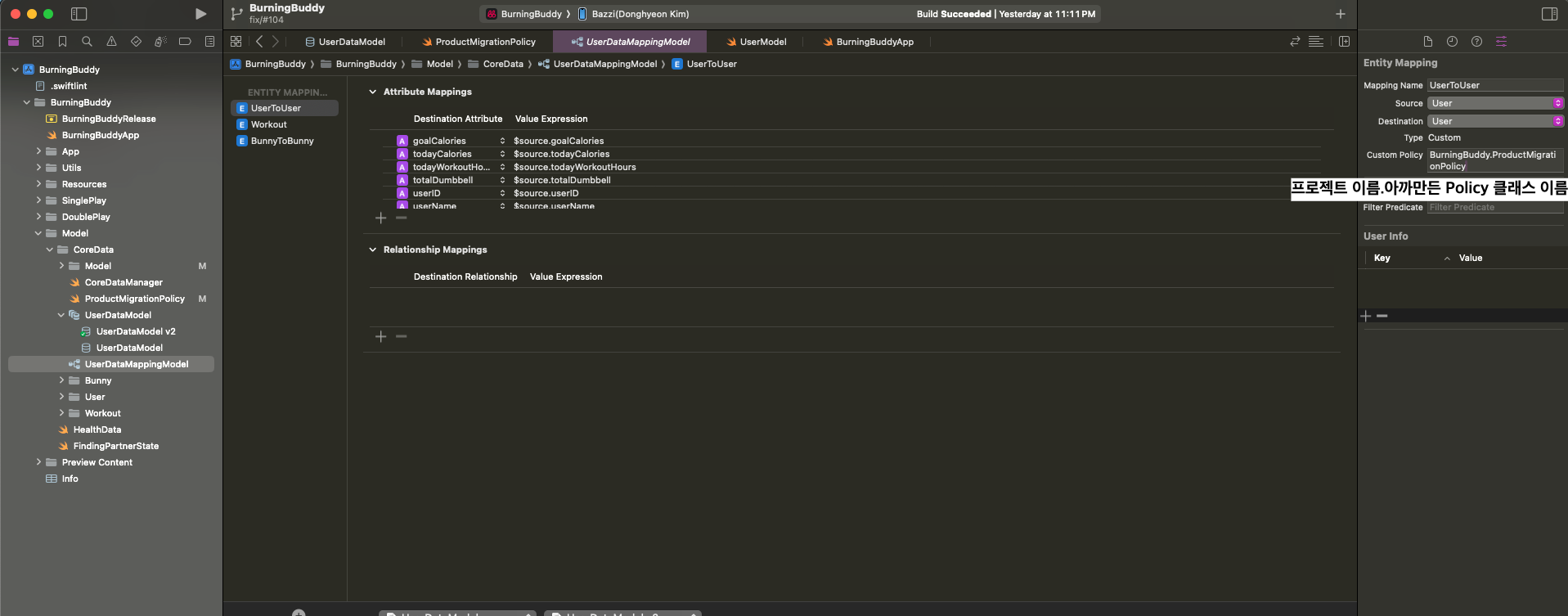Switch to the ProductMigrationPolicy tab
This screenshot has height=616, width=1568.
click(x=478, y=42)
